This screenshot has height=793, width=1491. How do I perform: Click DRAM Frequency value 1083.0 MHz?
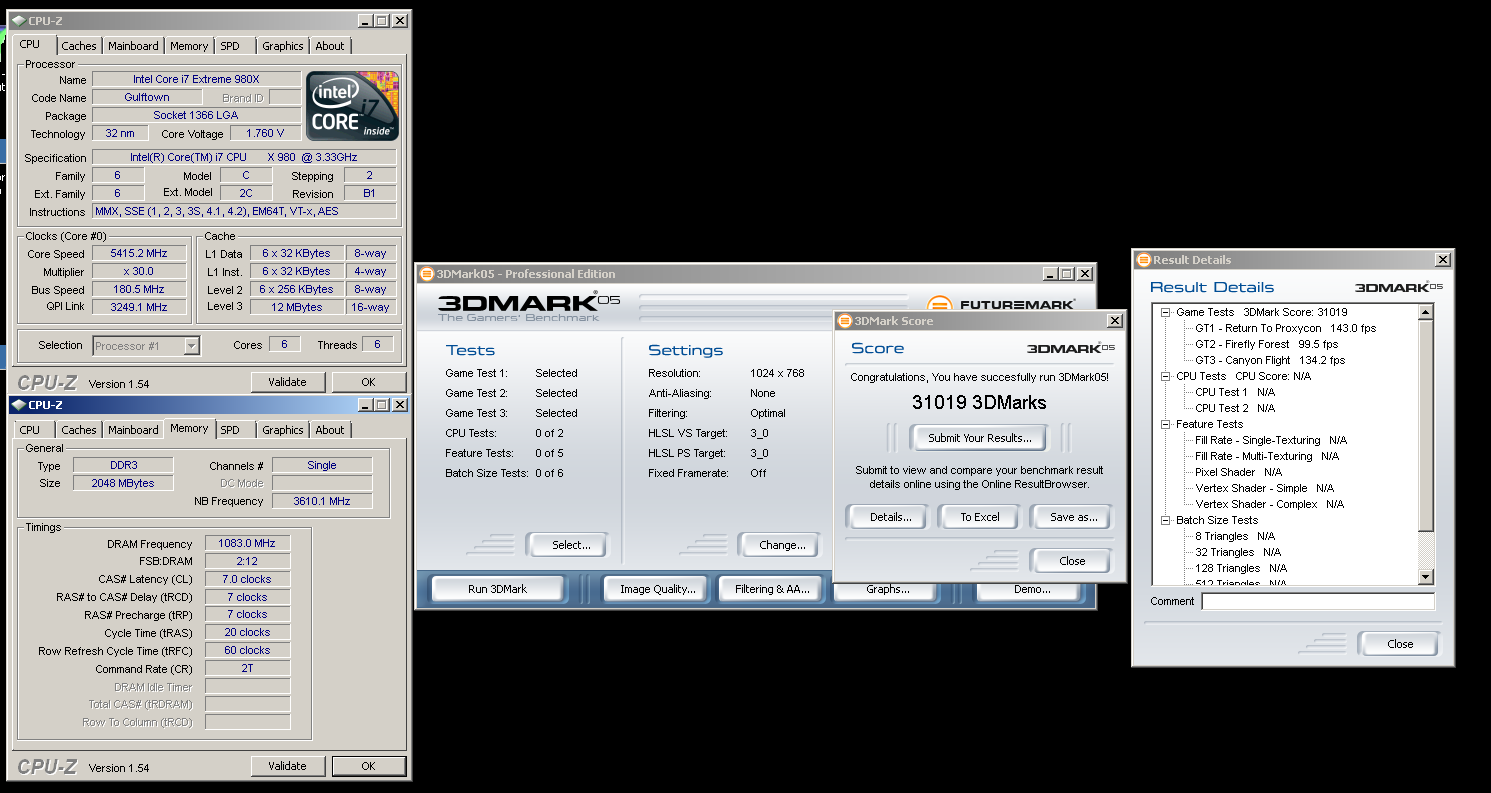click(x=247, y=543)
